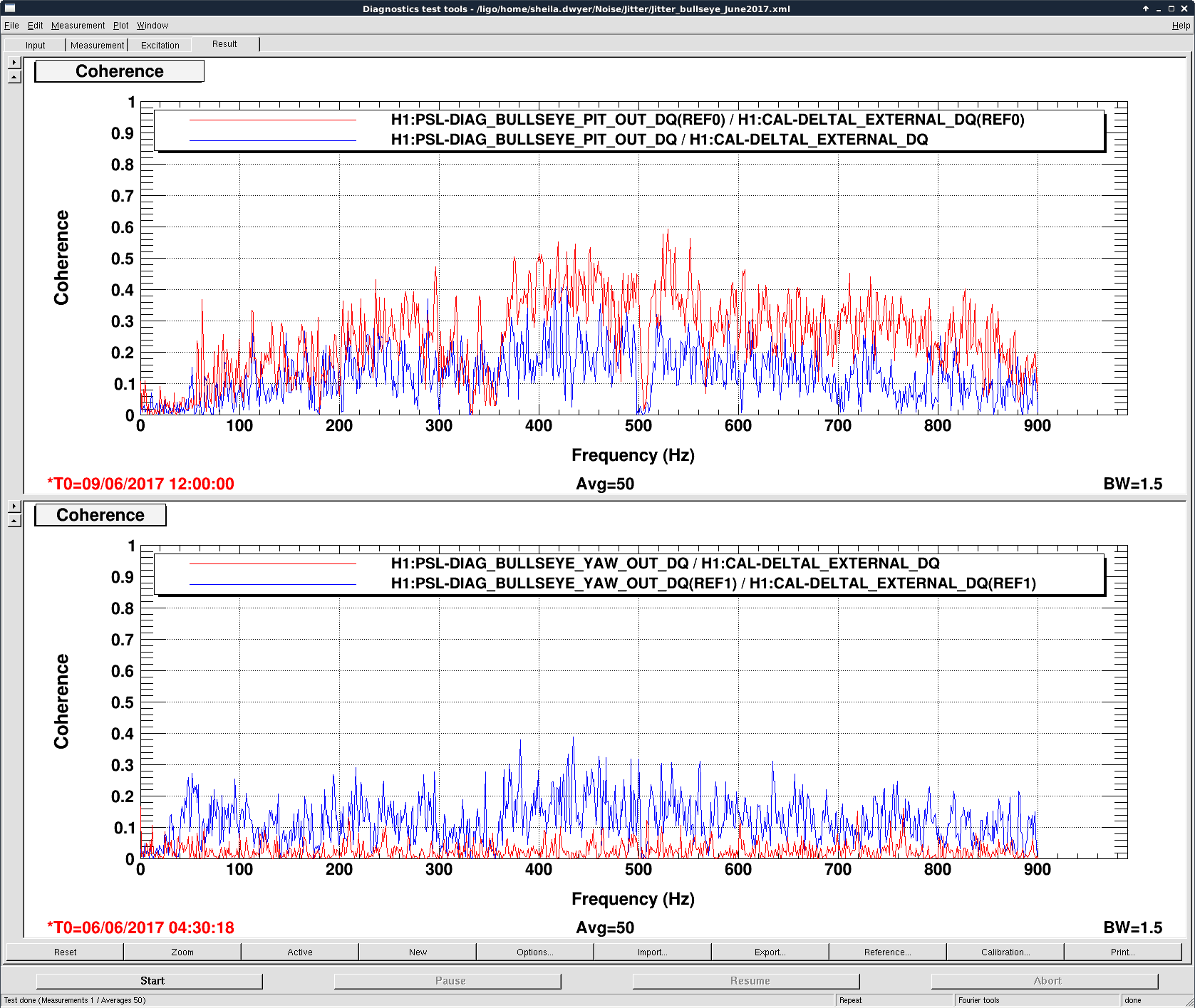Switch to the Measurement tab
Viewport: 1195px width, 1008px height.
coord(97,46)
